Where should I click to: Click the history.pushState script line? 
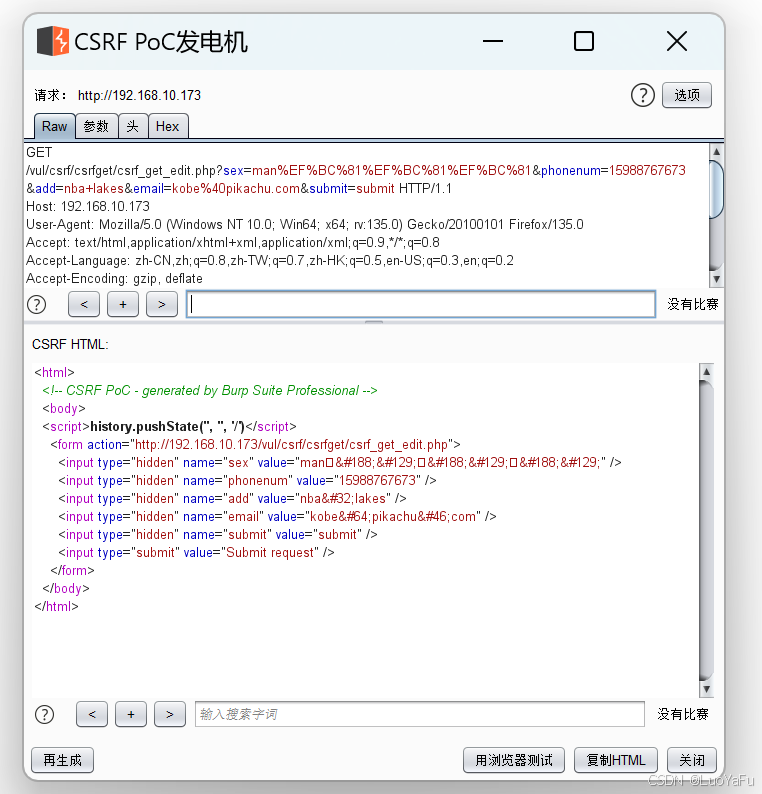coord(170,426)
